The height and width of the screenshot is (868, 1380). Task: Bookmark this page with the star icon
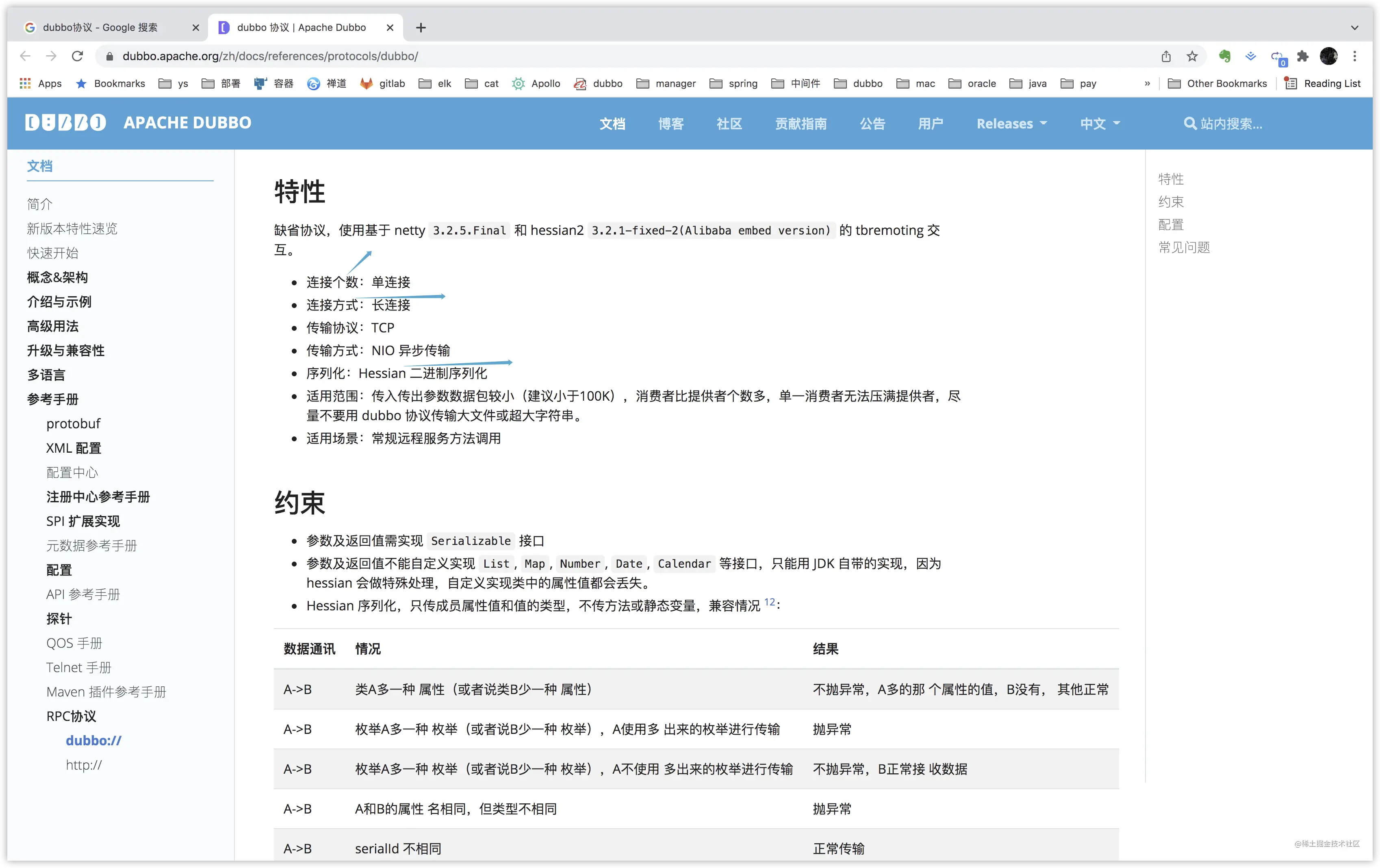(x=1192, y=56)
